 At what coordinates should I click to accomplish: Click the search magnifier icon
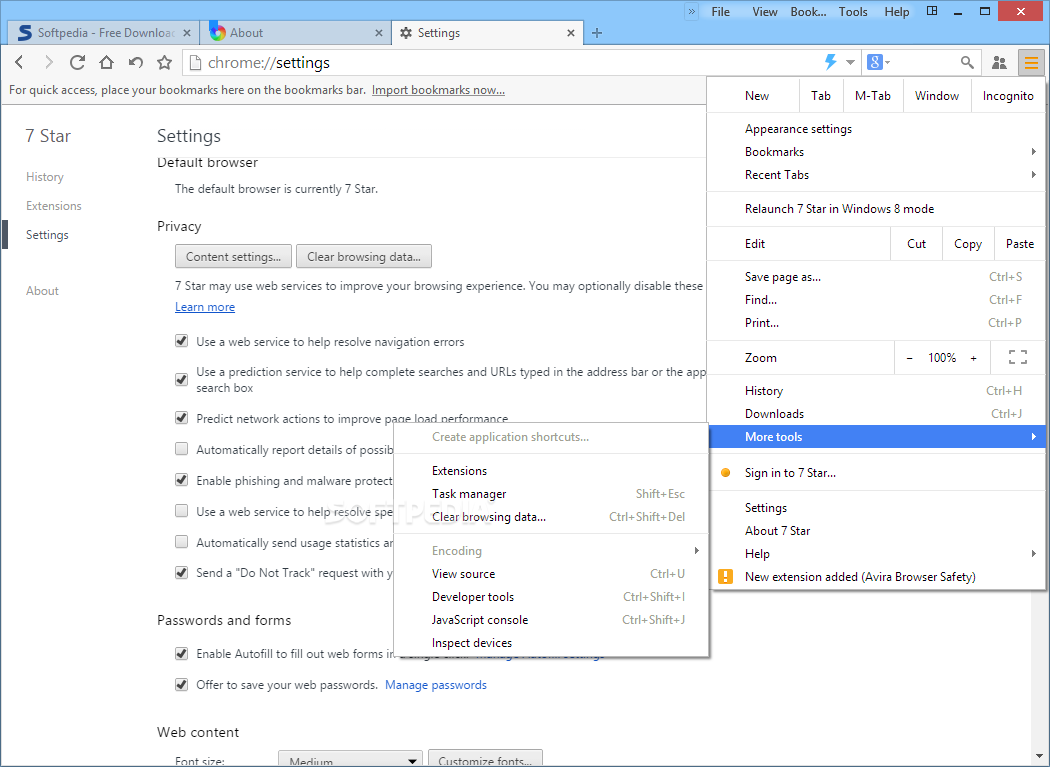tap(967, 62)
